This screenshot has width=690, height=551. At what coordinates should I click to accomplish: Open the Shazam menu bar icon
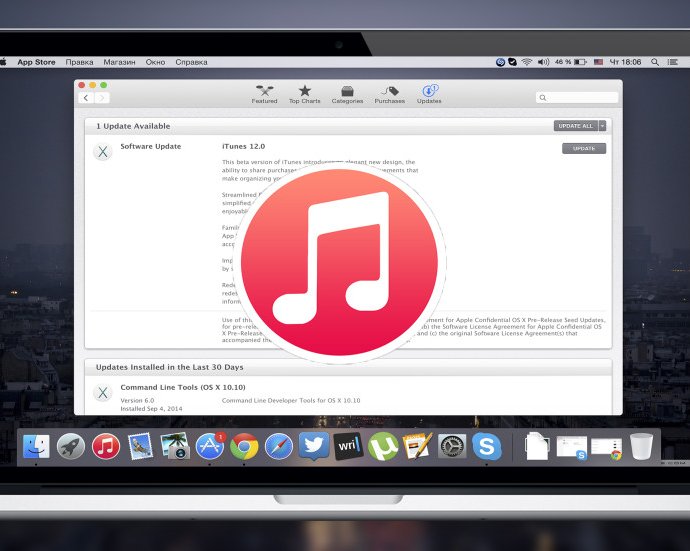(500, 62)
